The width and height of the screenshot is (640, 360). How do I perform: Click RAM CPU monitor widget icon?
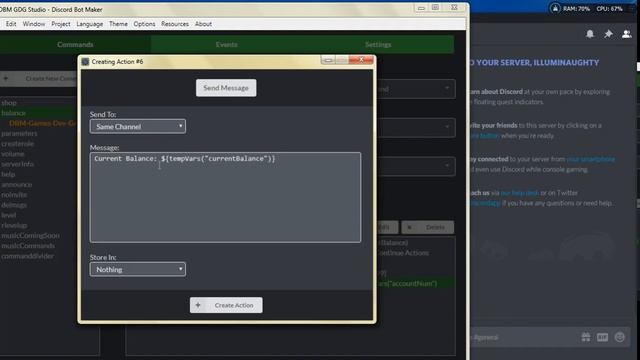pyautogui.click(x=555, y=8)
